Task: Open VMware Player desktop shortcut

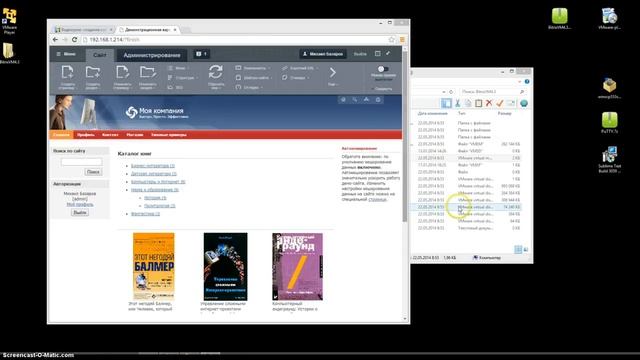Action: (x=9, y=21)
